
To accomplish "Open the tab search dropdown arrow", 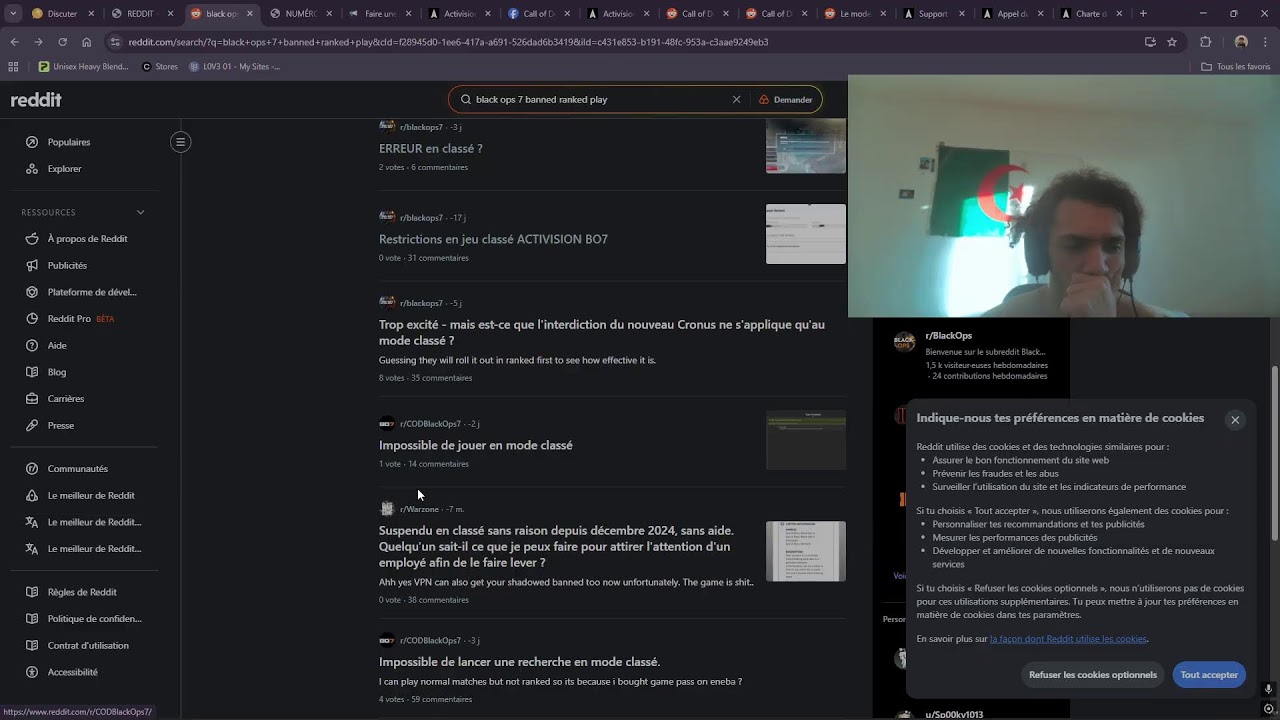I will click(x=14, y=14).
